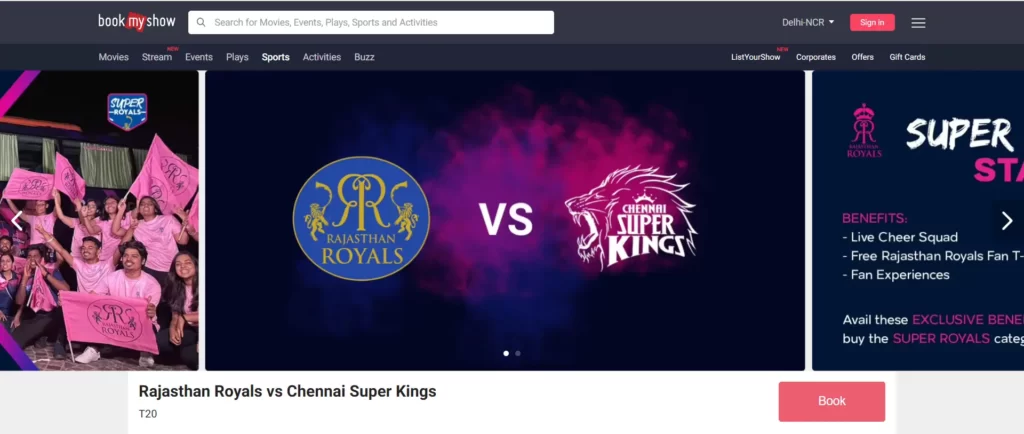Click the BookMyShow logo
Image resolution: width=1024 pixels, height=434 pixels.
[x=137, y=22]
